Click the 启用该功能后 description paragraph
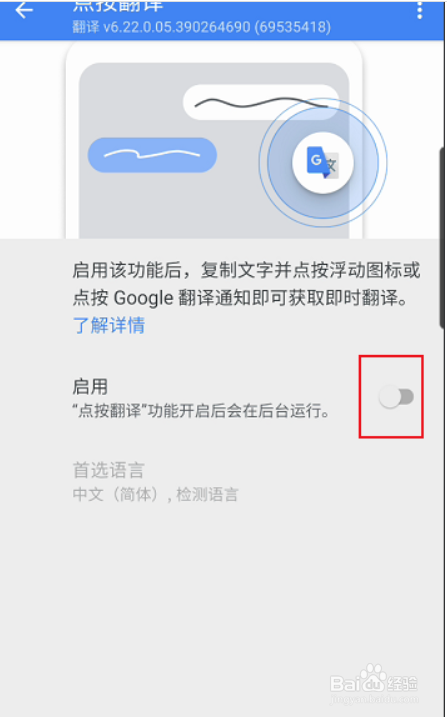447x717 pixels. (x=246, y=285)
